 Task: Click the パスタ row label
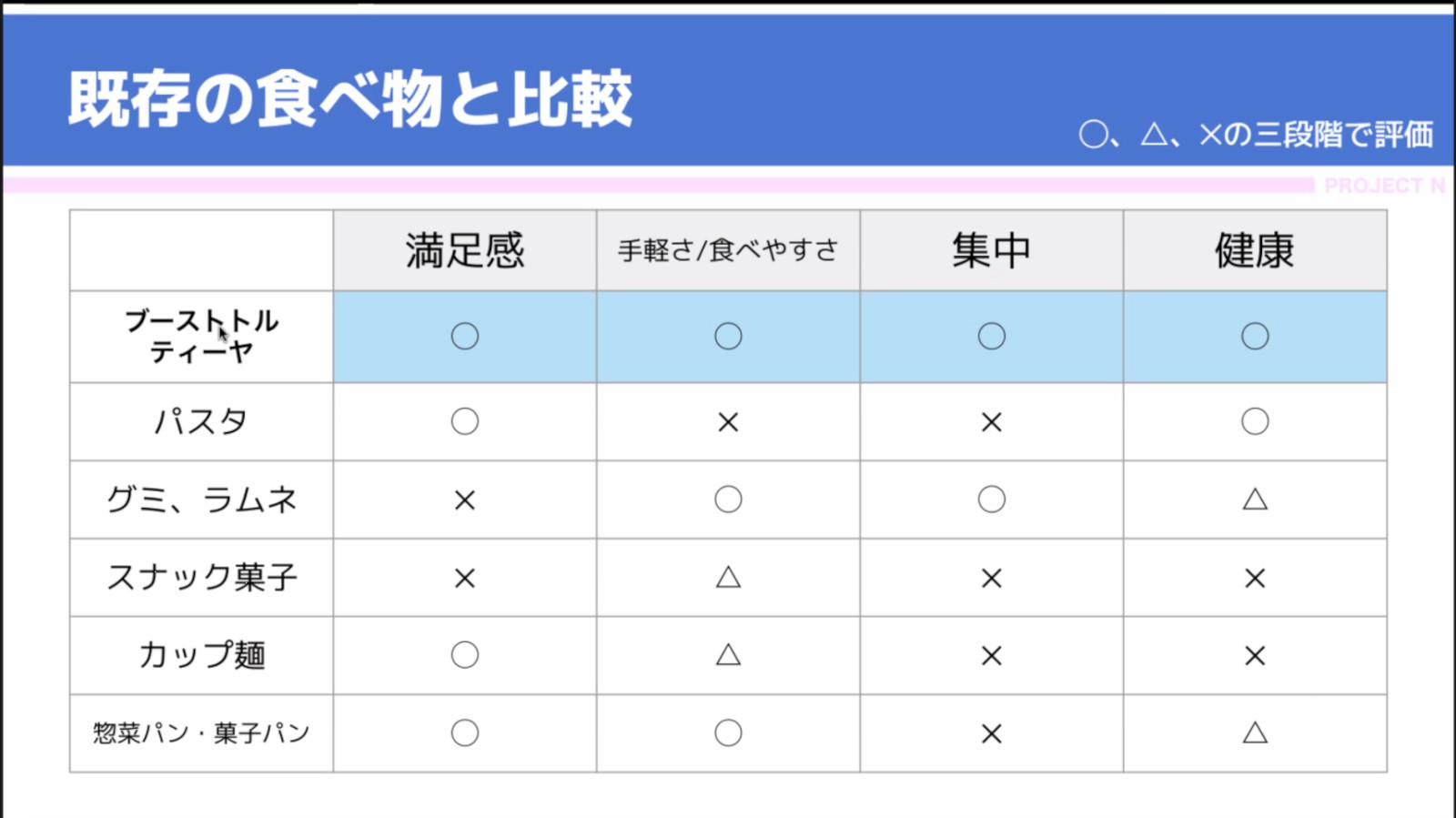(201, 421)
